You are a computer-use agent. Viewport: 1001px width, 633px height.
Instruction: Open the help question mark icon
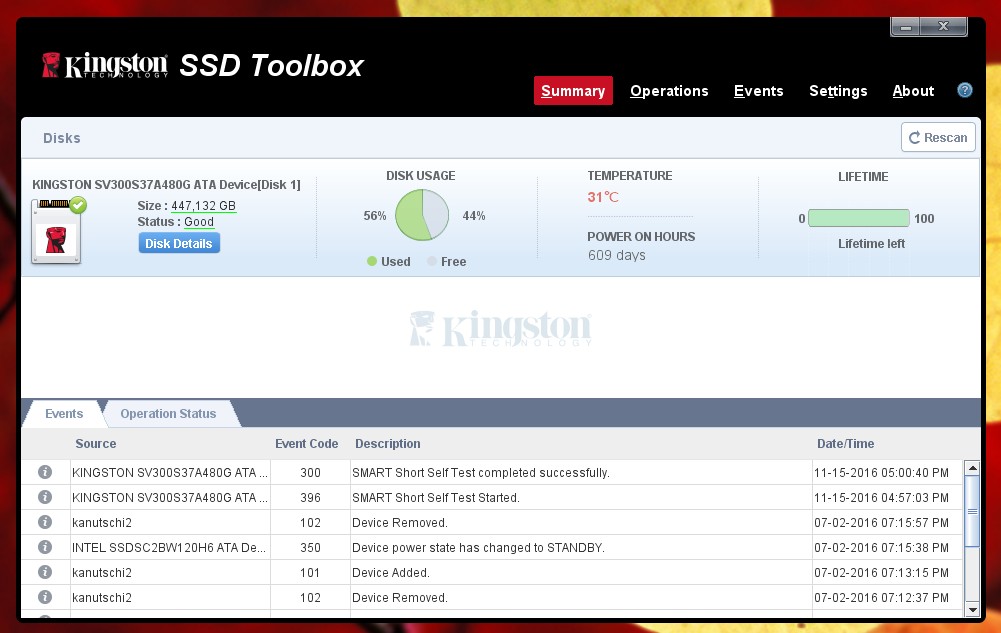point(965,90)
